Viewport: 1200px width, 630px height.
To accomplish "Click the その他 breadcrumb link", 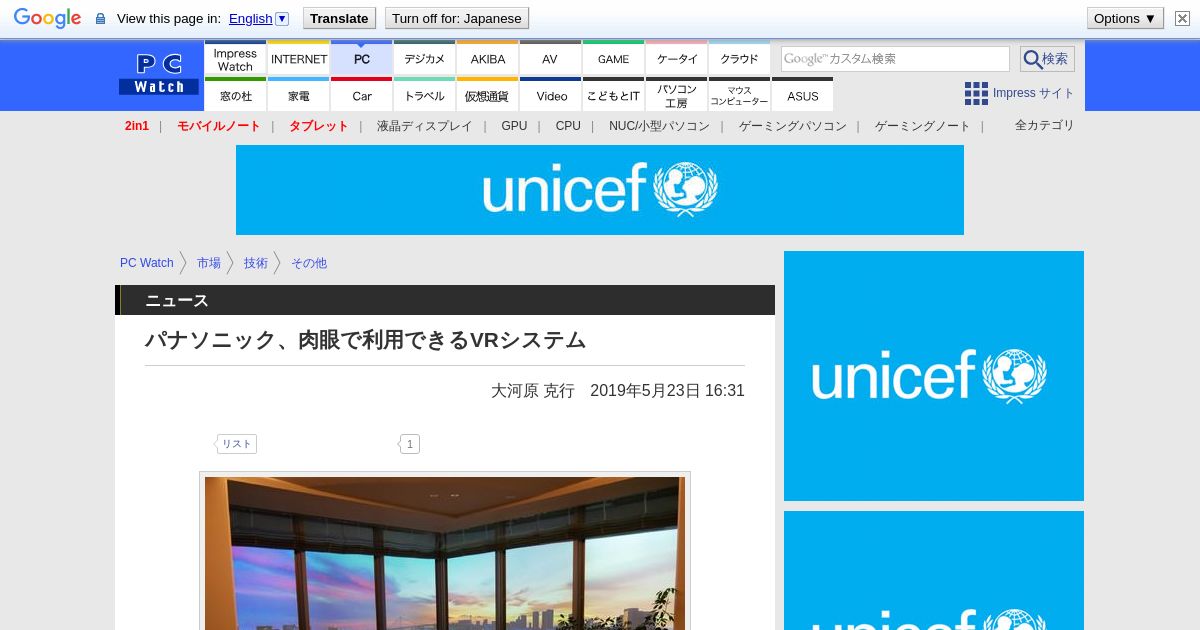I will click(309, 263).
